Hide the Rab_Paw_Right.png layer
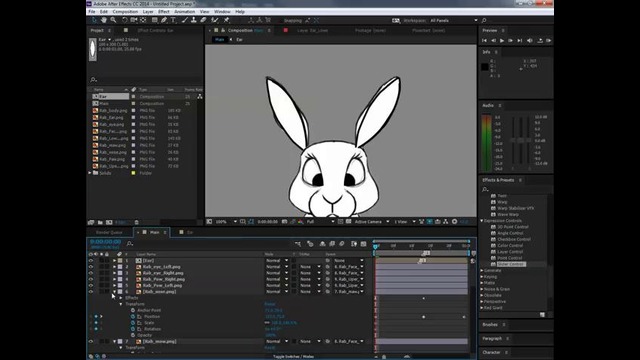Image resolution: width=640 pixels, height=360 pixels. [91, 279]
